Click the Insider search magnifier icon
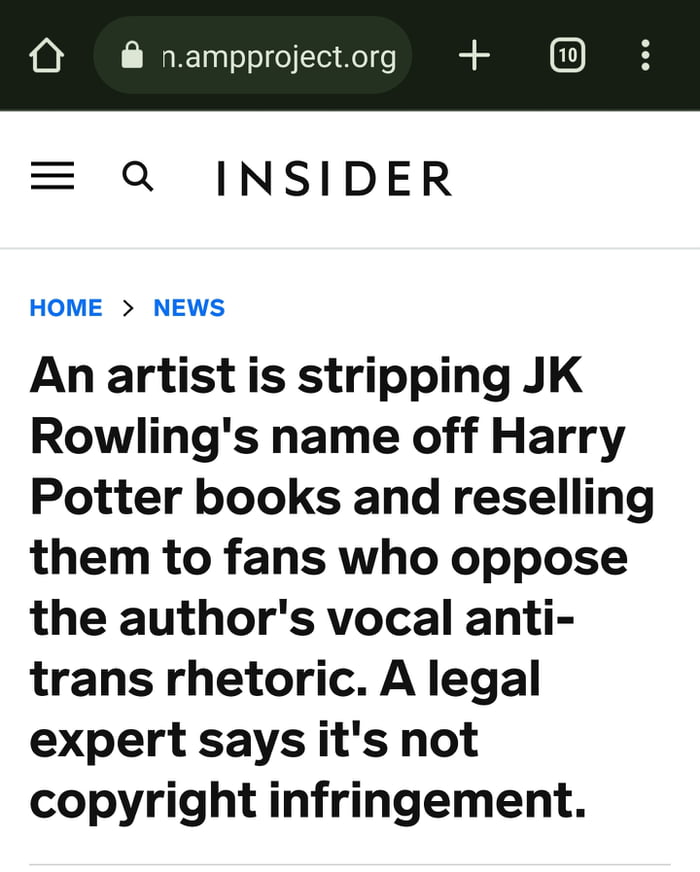700x872 pixels. [x=138, y=177]
